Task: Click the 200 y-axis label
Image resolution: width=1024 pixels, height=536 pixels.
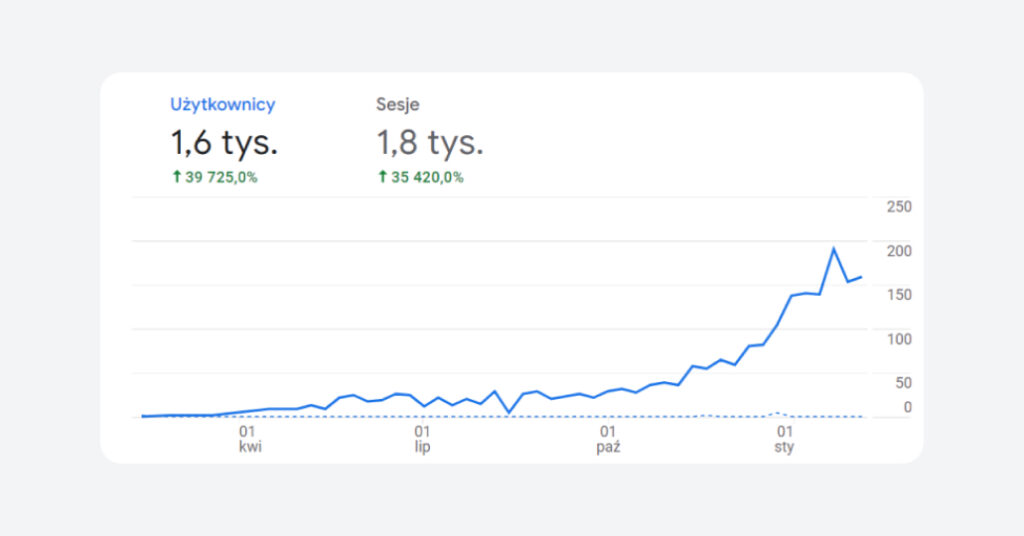Action: [x=899, y=251]
